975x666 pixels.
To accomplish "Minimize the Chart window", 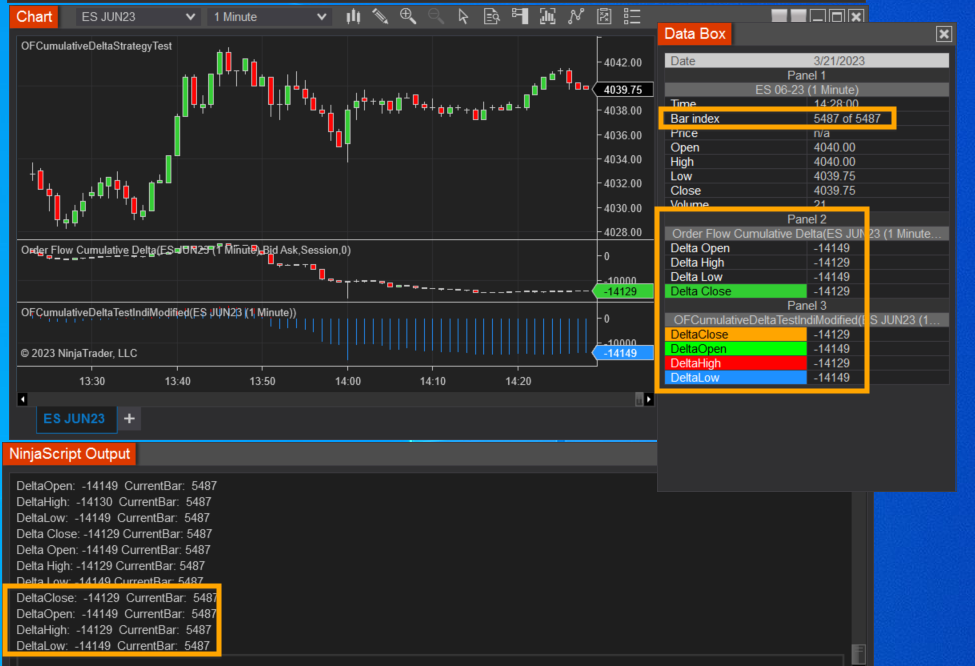I will coord(818,17).
